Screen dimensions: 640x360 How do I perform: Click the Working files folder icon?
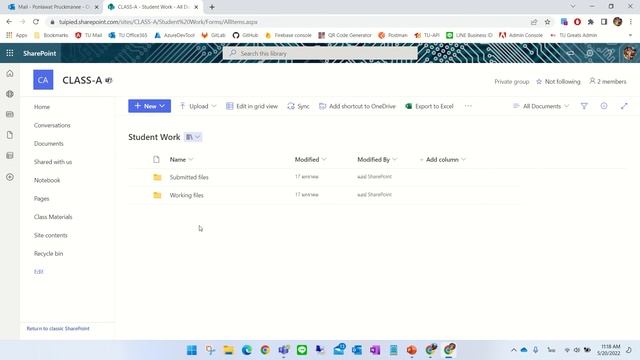click(157, 195)
